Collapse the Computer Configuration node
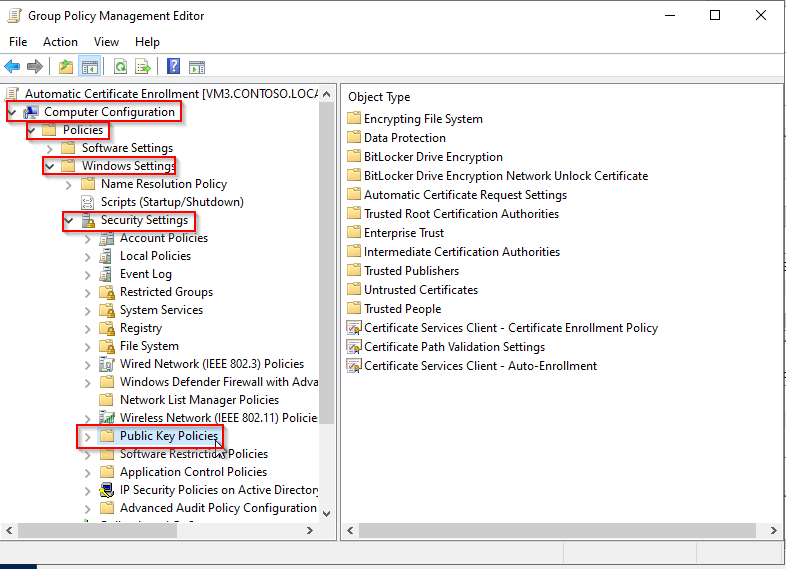The width and height of the screenshot is (786, 569). [12, 112]
